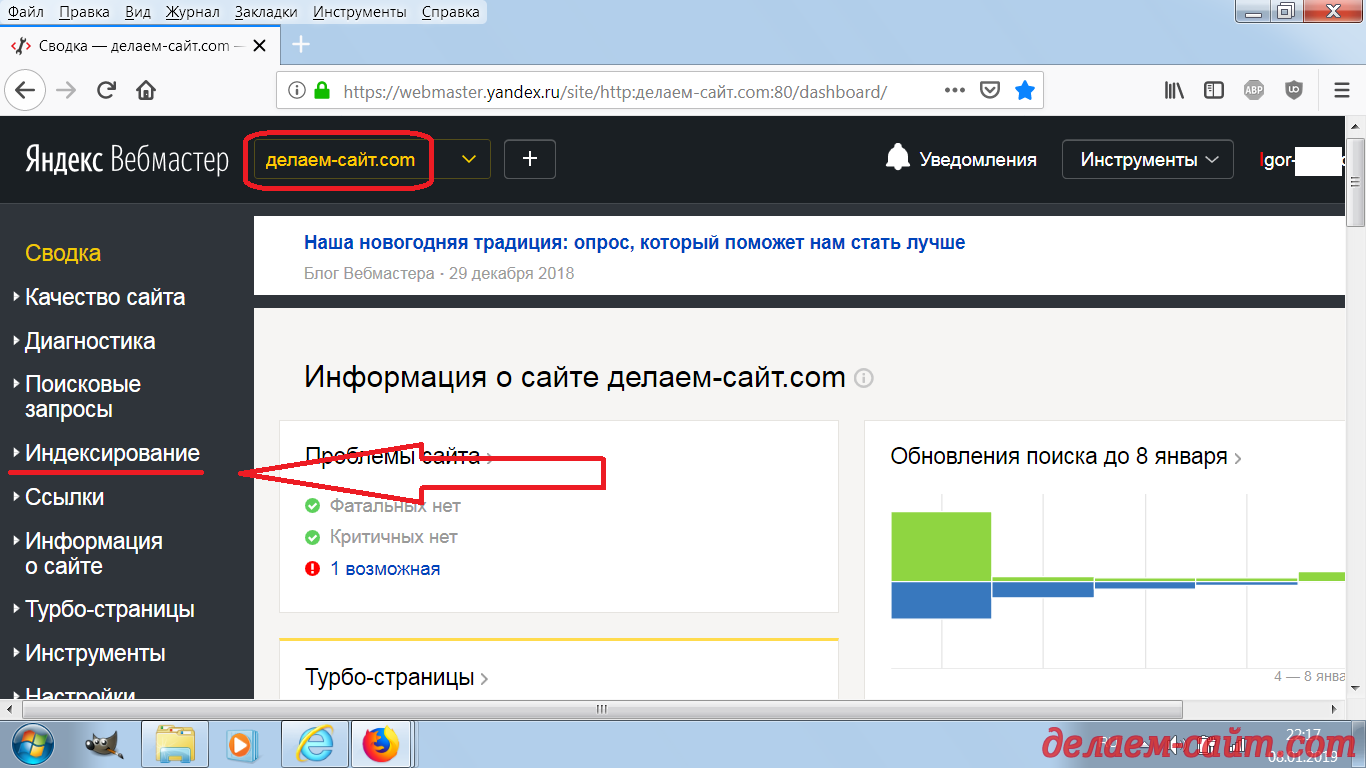Image resolution: width=1366 pixels, height=768 pixels.
Task: Expand Ссылки sidebar section
Action: [x=64, y=497]
